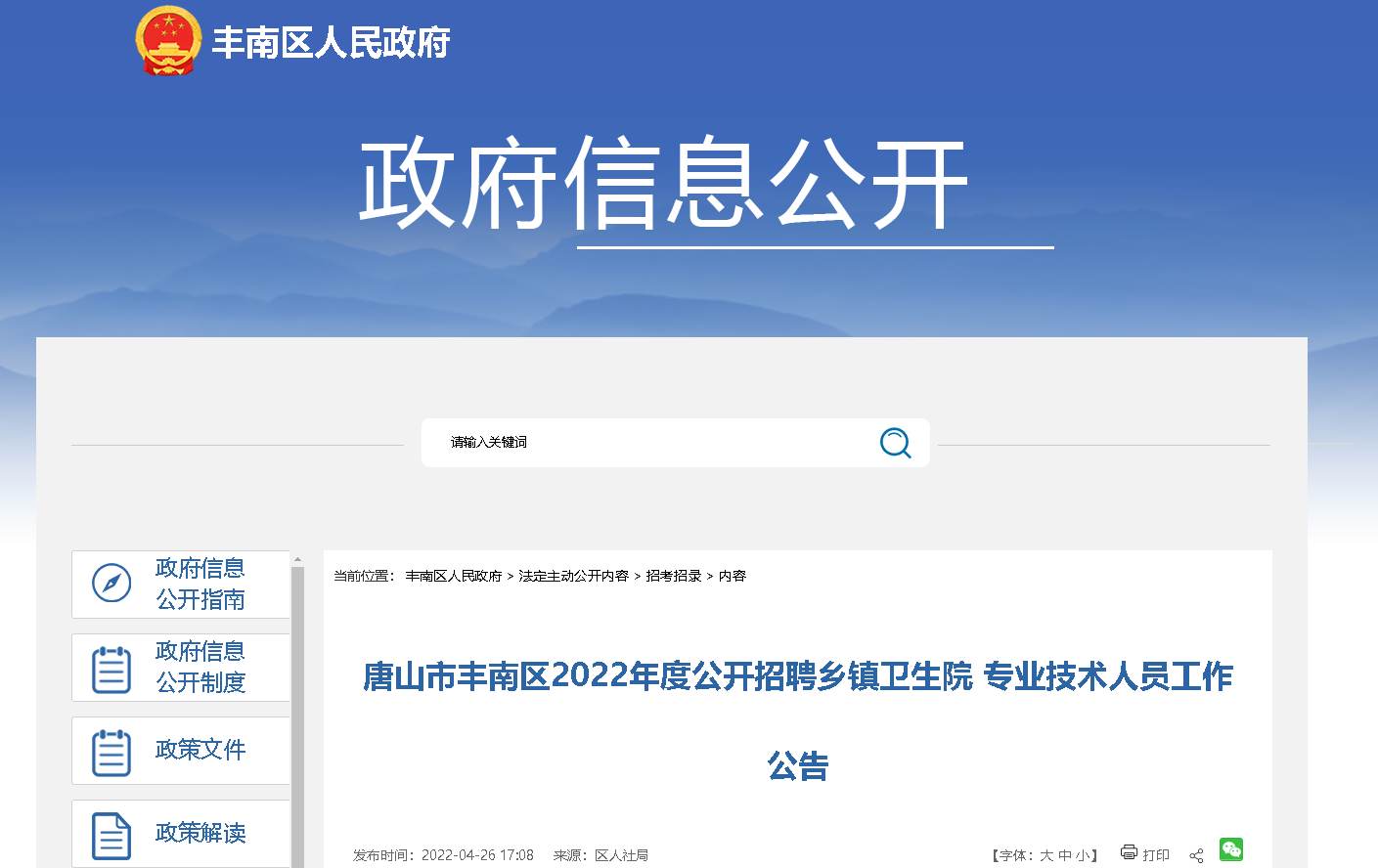Screen dimensions: 1378x868
Task: Click the document icon beside 政策解读
Action: (111, 835)
